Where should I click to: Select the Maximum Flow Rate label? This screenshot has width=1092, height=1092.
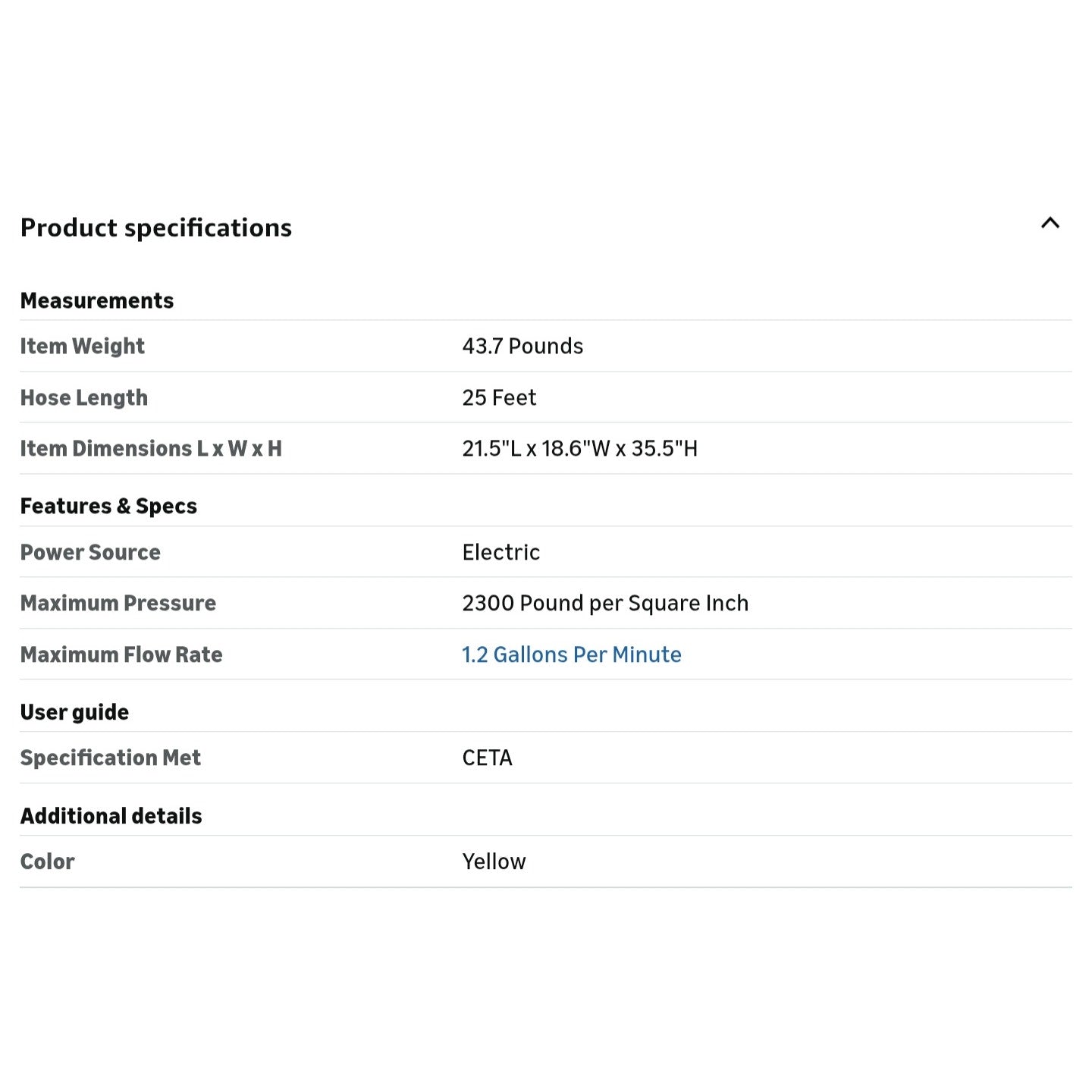click(x=121, y=654)
